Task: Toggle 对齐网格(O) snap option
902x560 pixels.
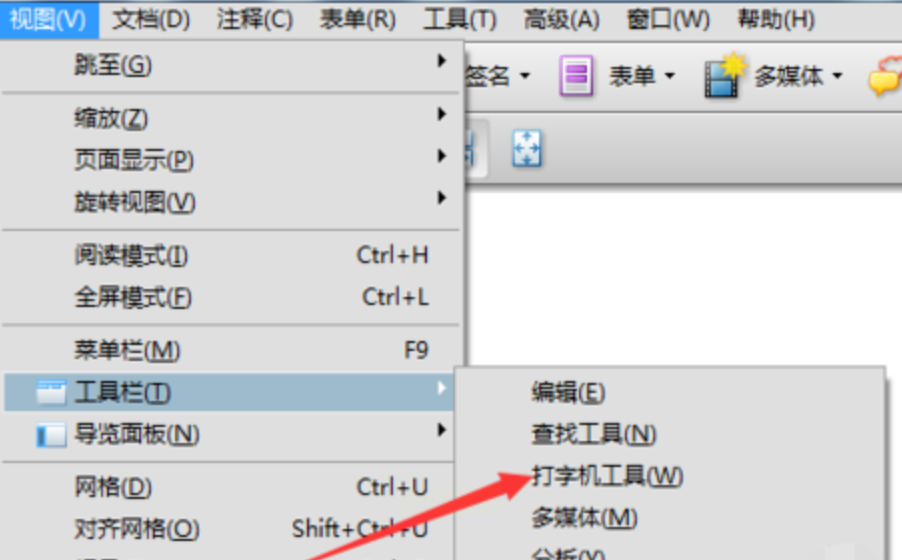Action: [x=231, y=529]
